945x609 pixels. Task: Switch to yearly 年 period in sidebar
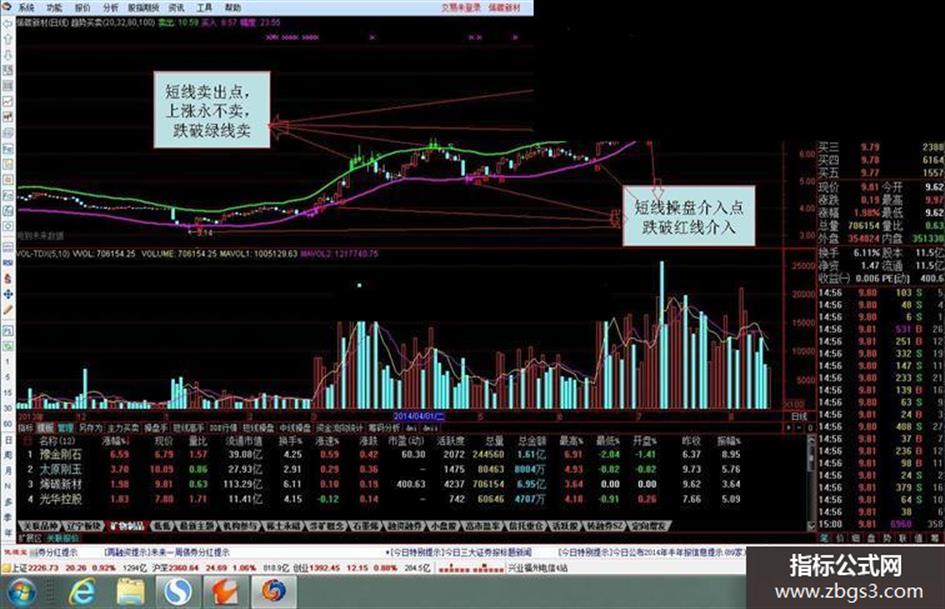[x=8, y=532]
